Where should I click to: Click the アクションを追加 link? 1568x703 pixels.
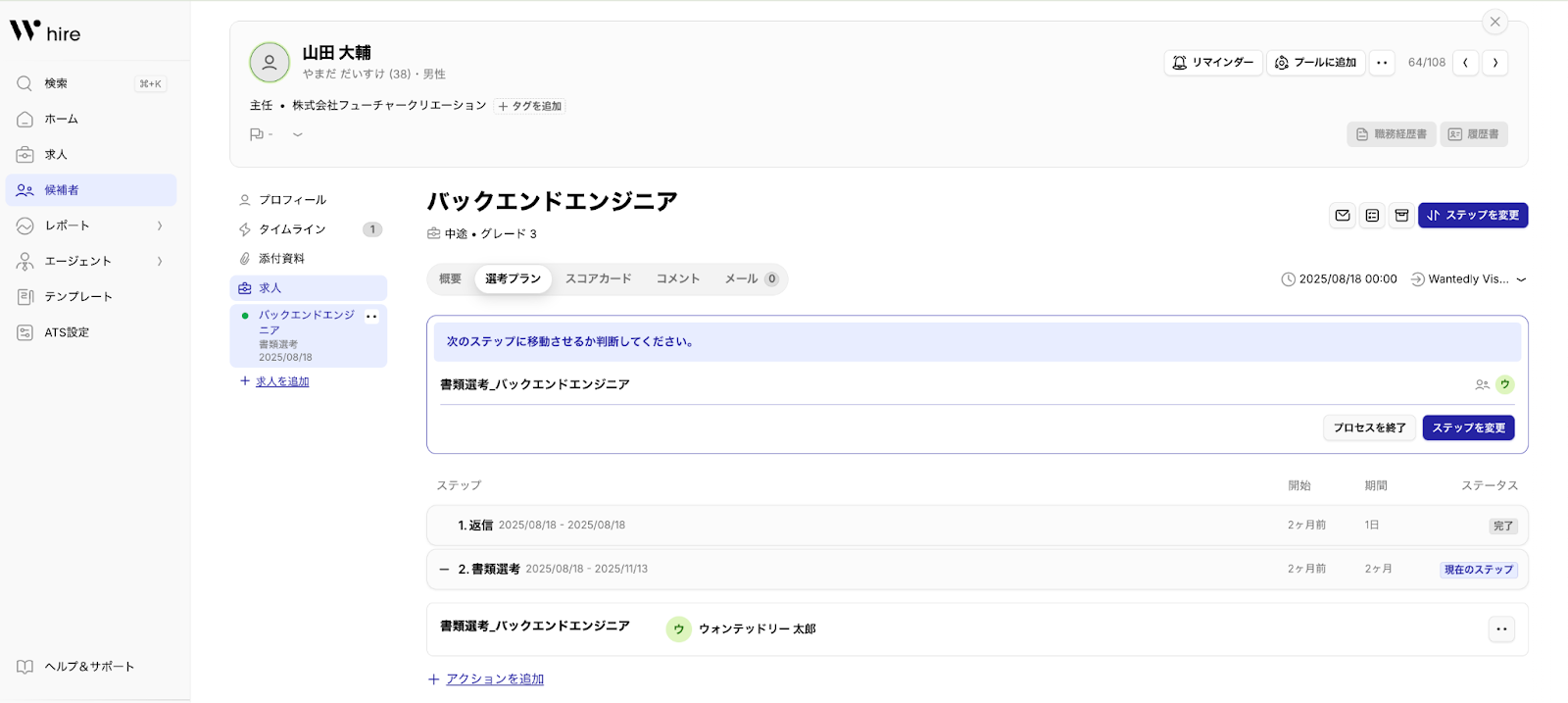[x=494, y=679]
